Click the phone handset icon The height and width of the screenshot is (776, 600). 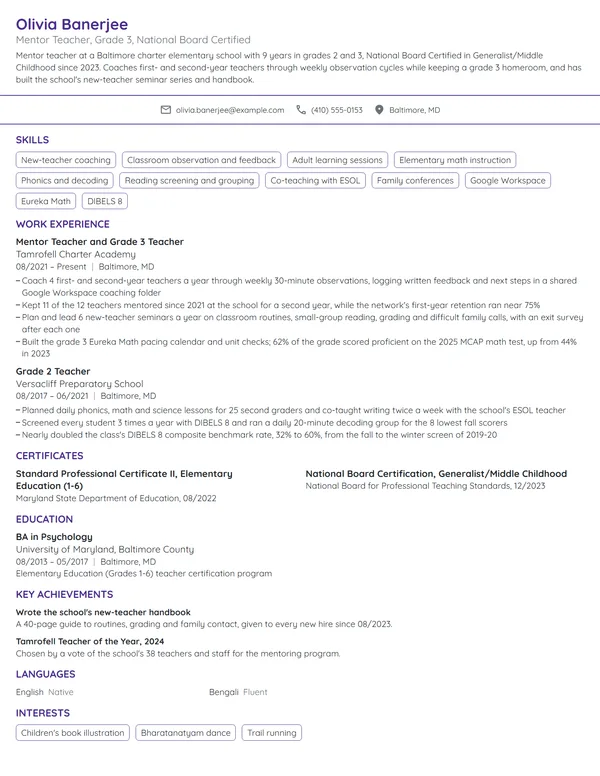pos(301,110)
